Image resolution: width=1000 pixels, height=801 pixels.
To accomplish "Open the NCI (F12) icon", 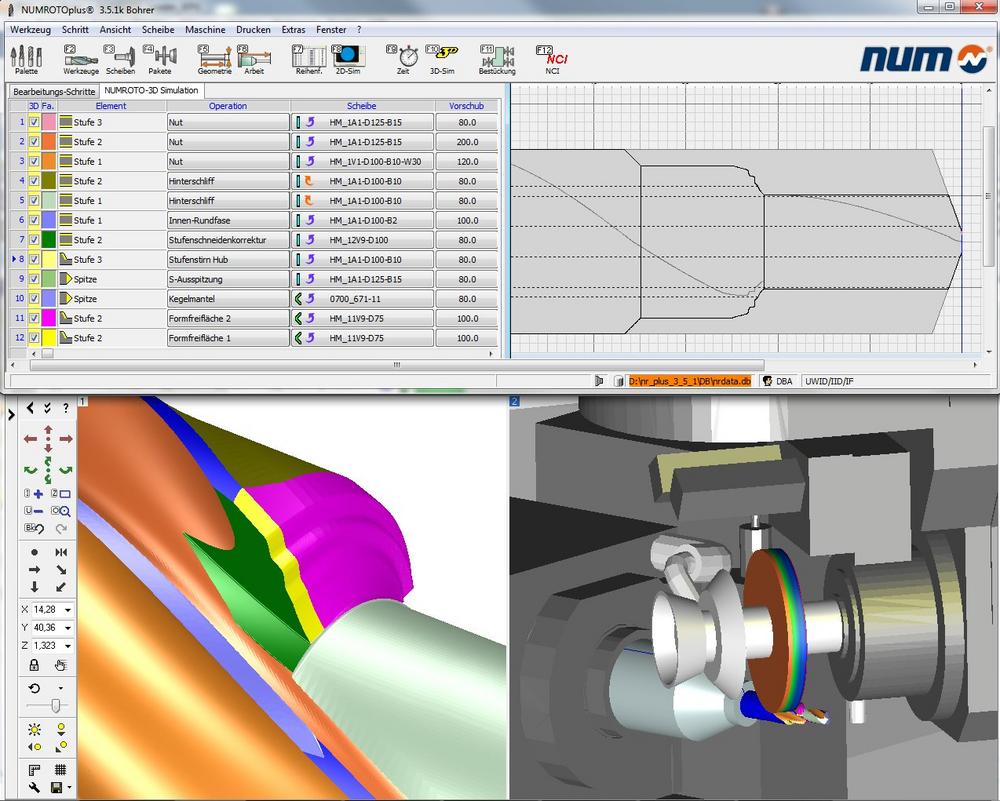I will click(552, 59).
